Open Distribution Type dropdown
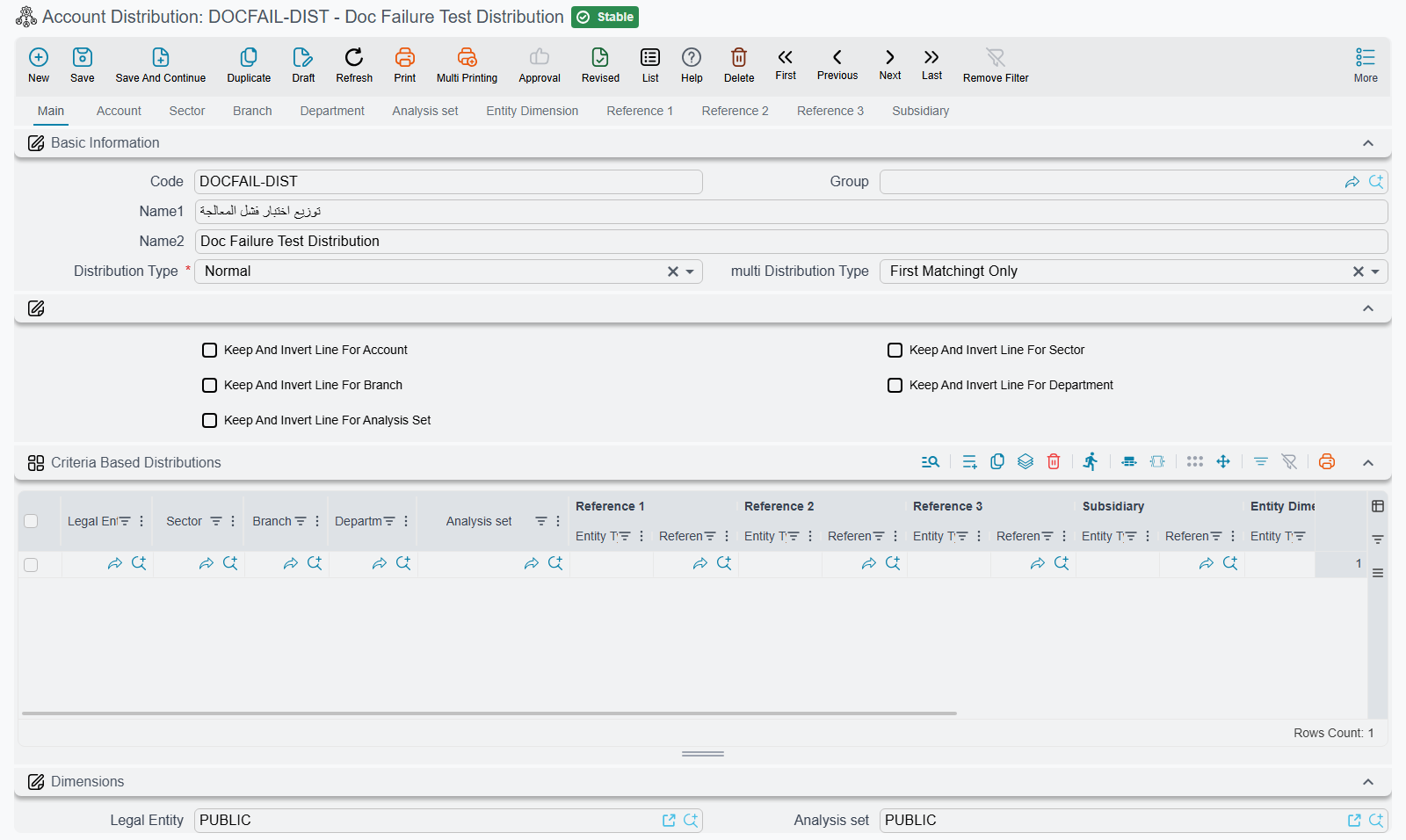 click(690, 272)
